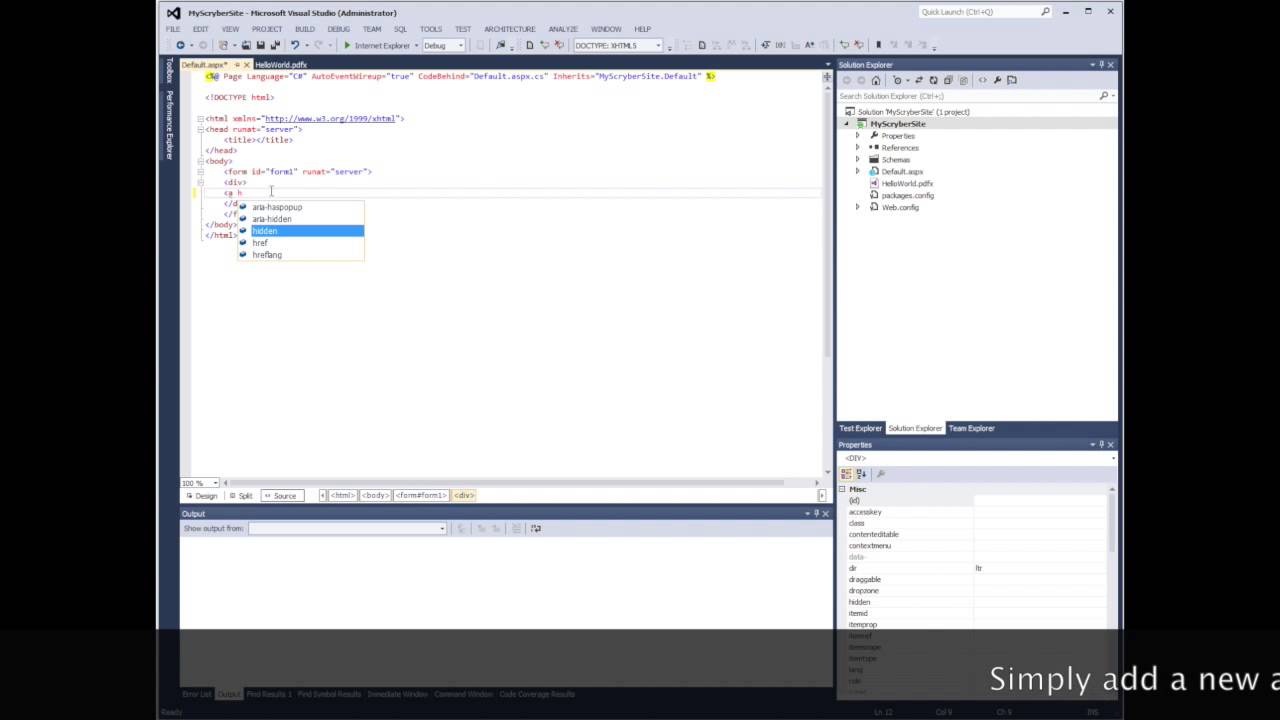The width and height of the screenshot is (1280, 720).
Task: Open the DEBUG menu
Action: pos(338,29)
